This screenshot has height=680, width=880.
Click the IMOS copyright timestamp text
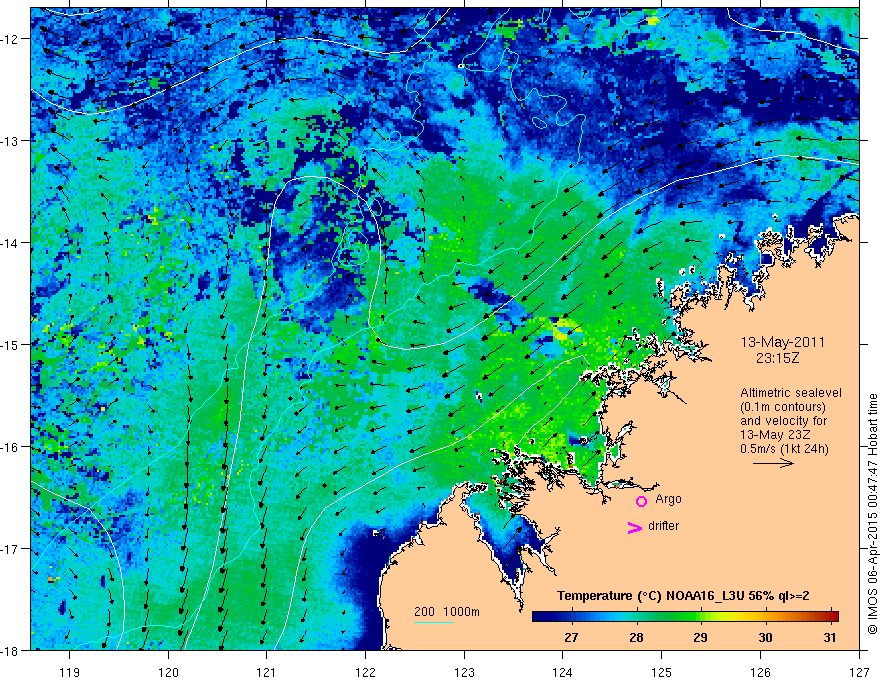(872, 513)
